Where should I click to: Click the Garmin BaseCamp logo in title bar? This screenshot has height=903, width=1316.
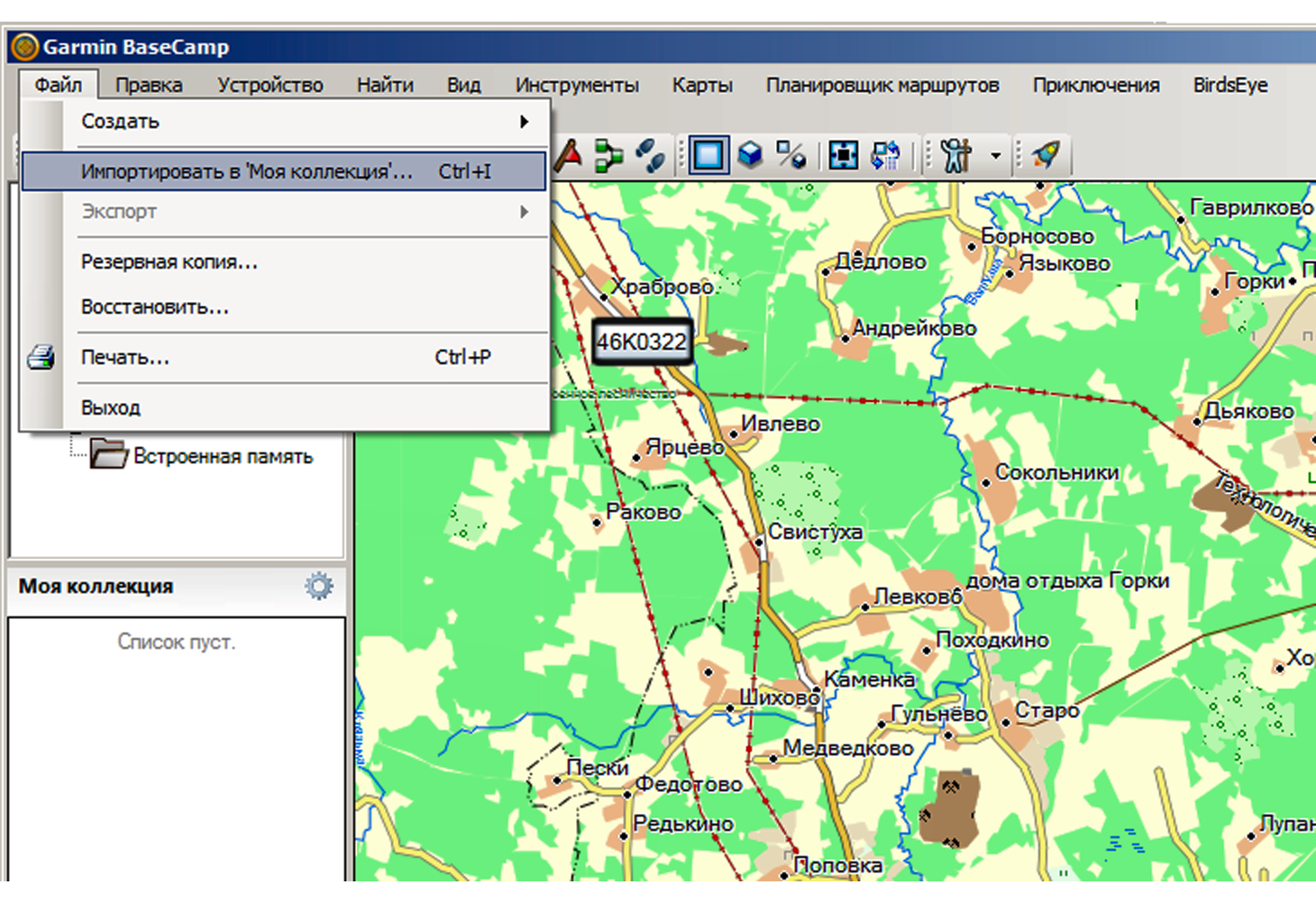point(24,47)
